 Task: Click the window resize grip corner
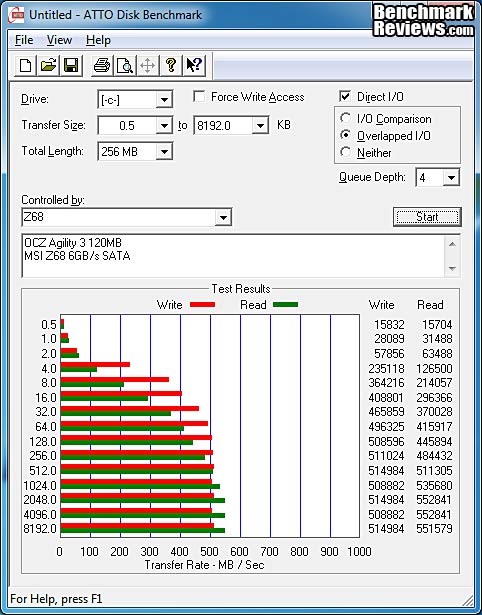[x=467, y=600]
